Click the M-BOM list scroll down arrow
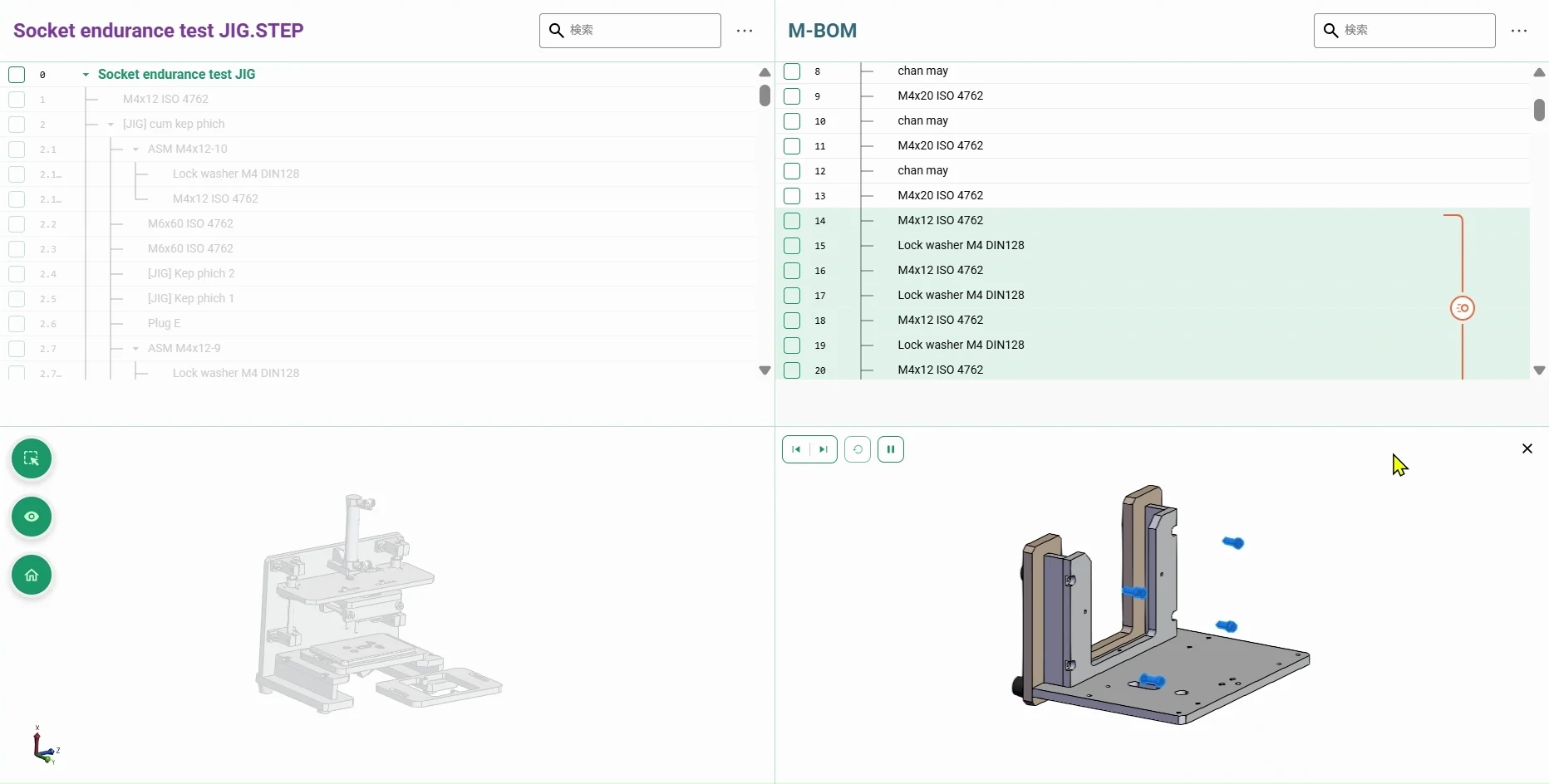The height and width of the screenshot is (784, 1549). (x=1539, y=370)
